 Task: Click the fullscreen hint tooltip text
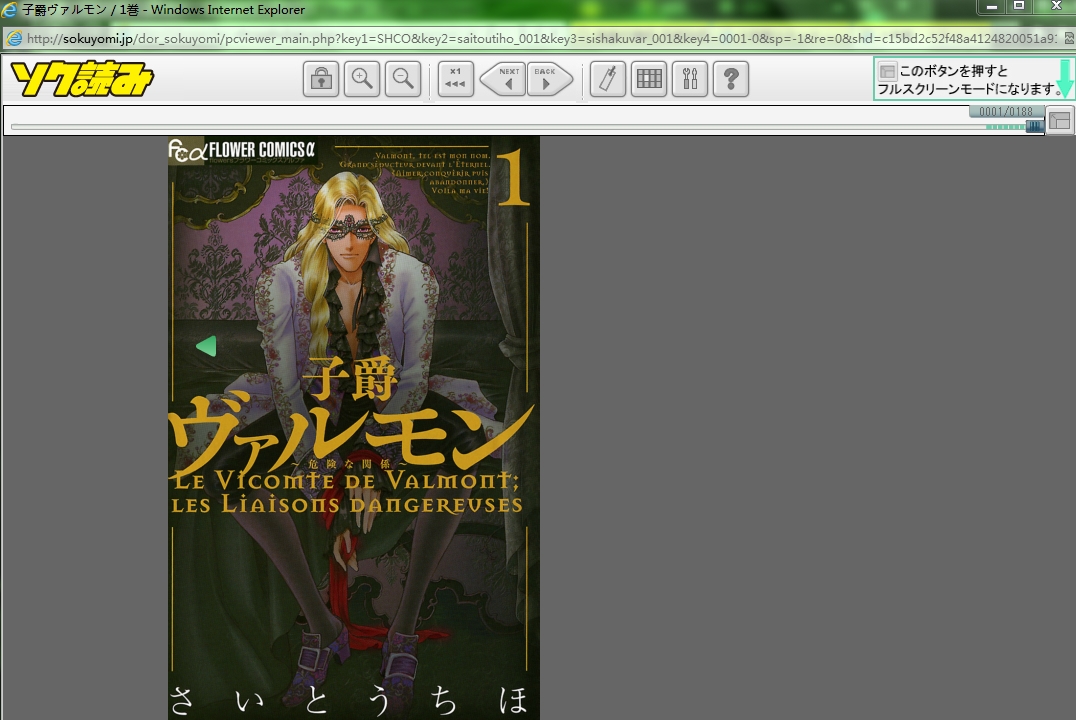[970, 80]
